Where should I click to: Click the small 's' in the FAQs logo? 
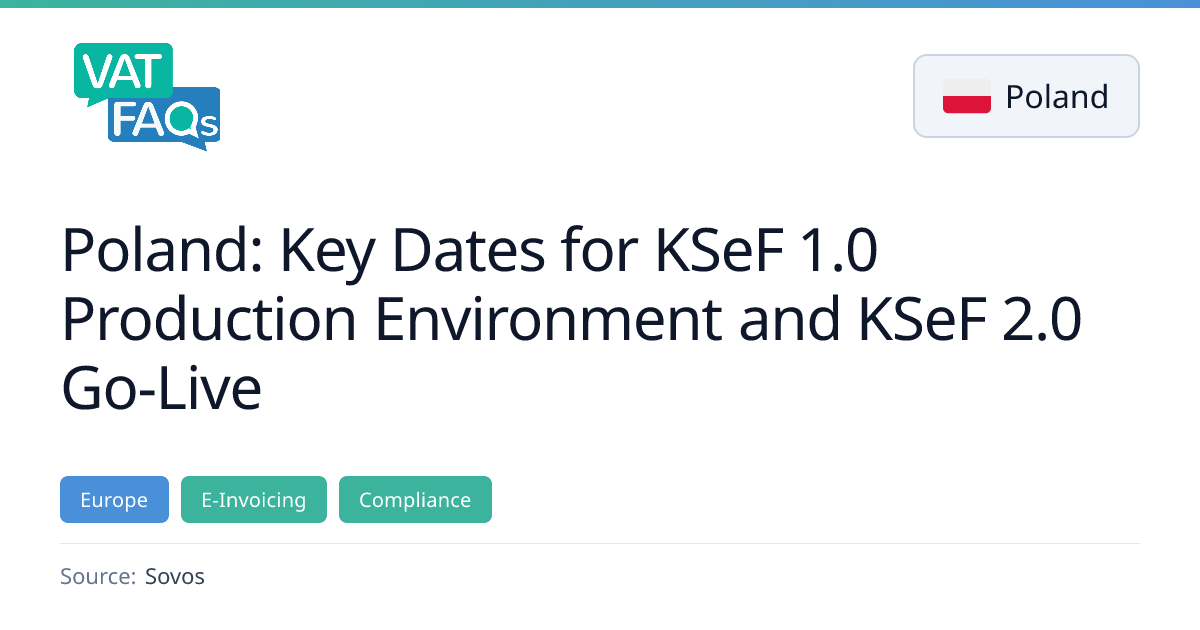pos(208,127)
